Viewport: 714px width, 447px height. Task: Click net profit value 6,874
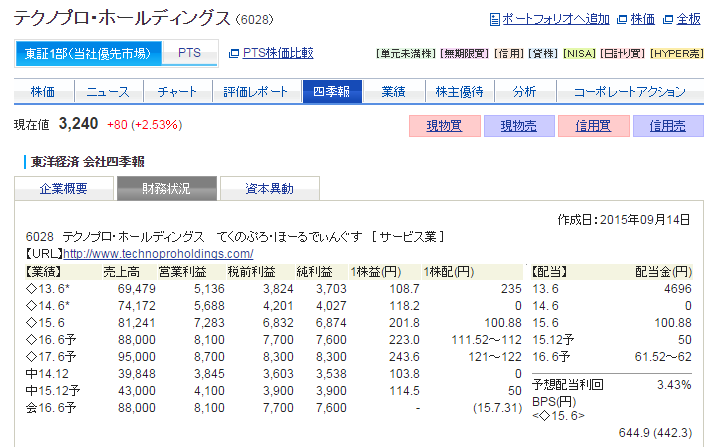pos(331,323)
